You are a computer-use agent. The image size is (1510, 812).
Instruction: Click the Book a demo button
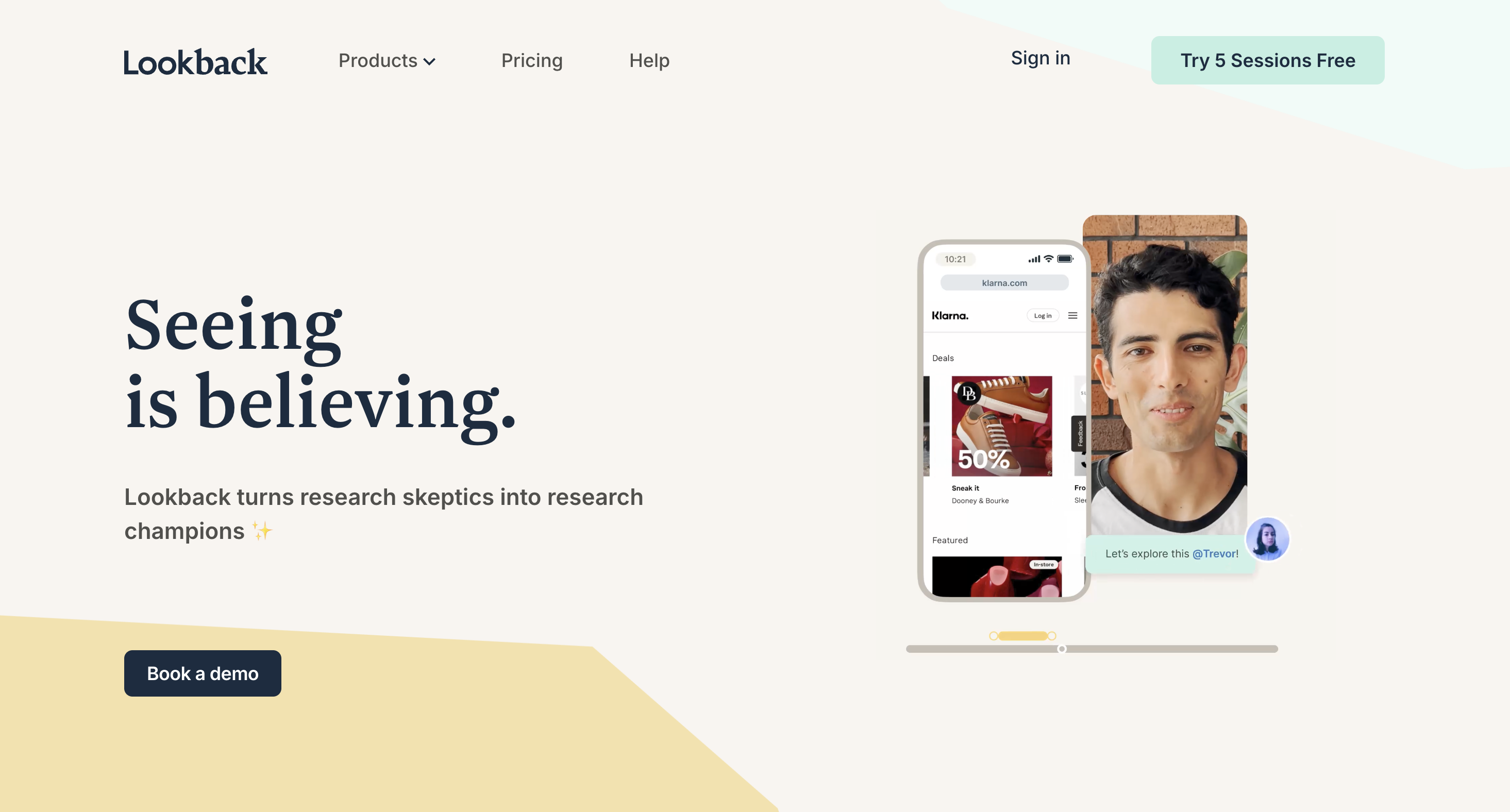(x=201, y=673)
